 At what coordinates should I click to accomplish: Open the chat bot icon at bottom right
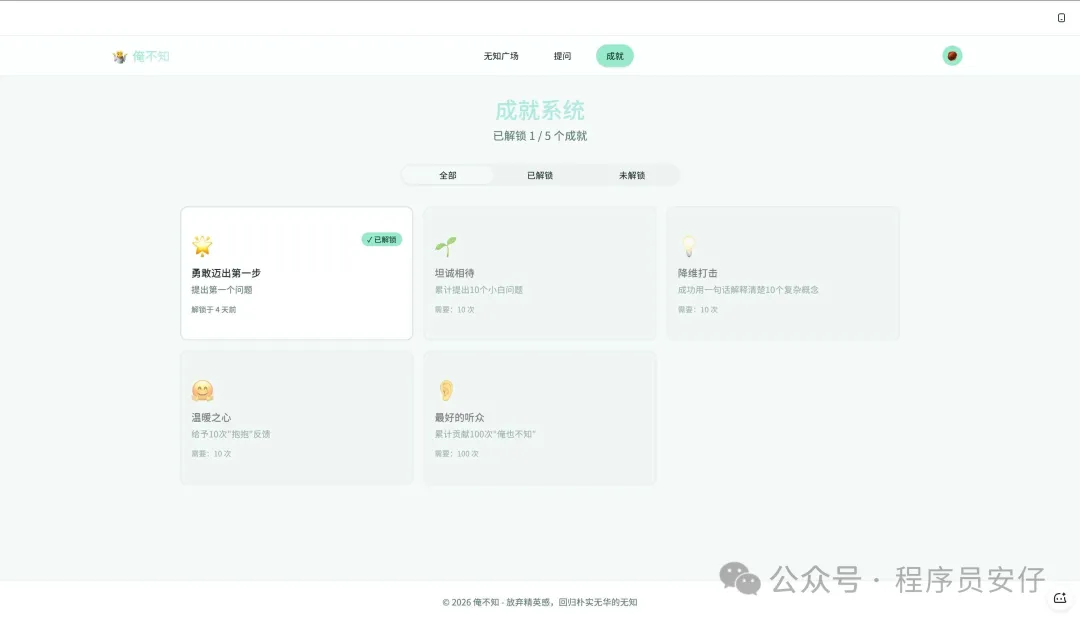(x=1060, y=598)
